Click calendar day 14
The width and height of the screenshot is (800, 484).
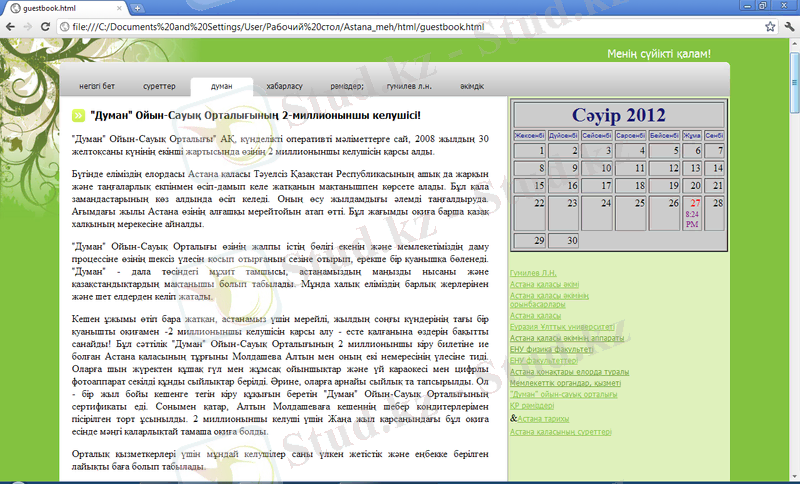coord(714,168)
